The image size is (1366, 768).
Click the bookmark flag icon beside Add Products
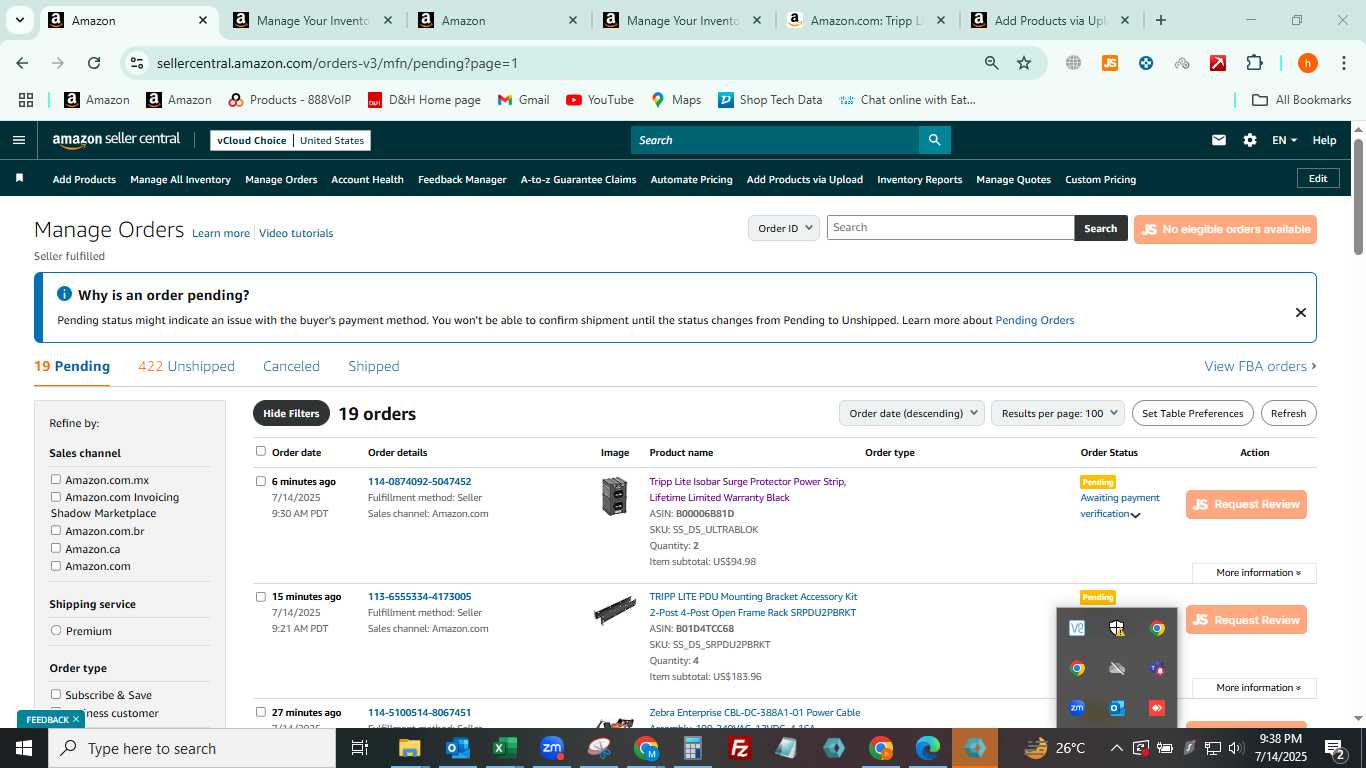19,178
